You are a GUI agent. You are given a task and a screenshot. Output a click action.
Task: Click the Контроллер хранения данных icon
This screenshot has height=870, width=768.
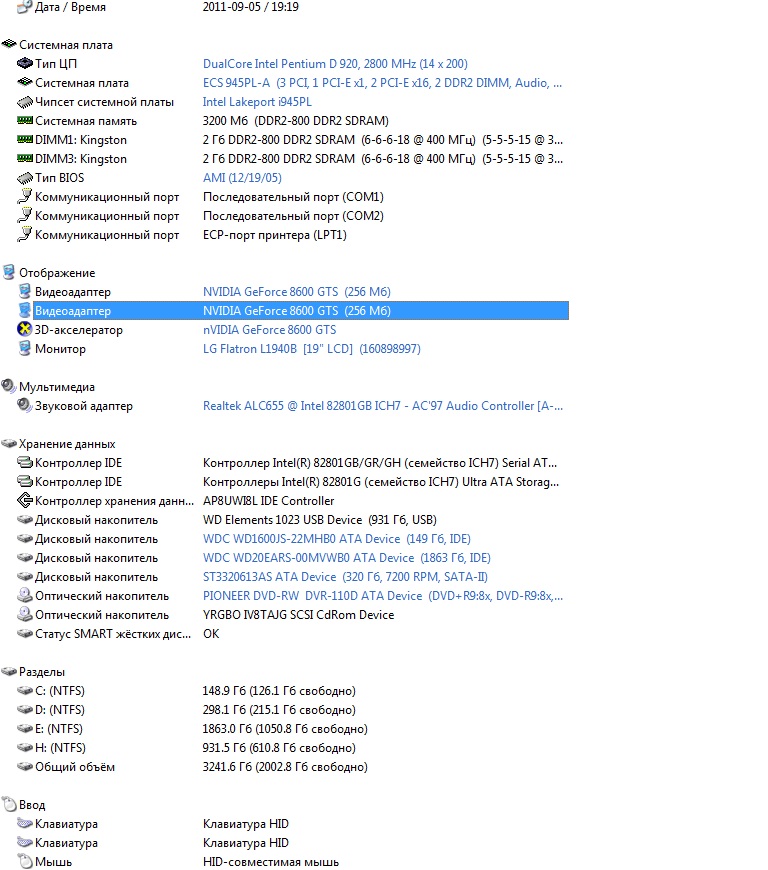pos(24,500)
